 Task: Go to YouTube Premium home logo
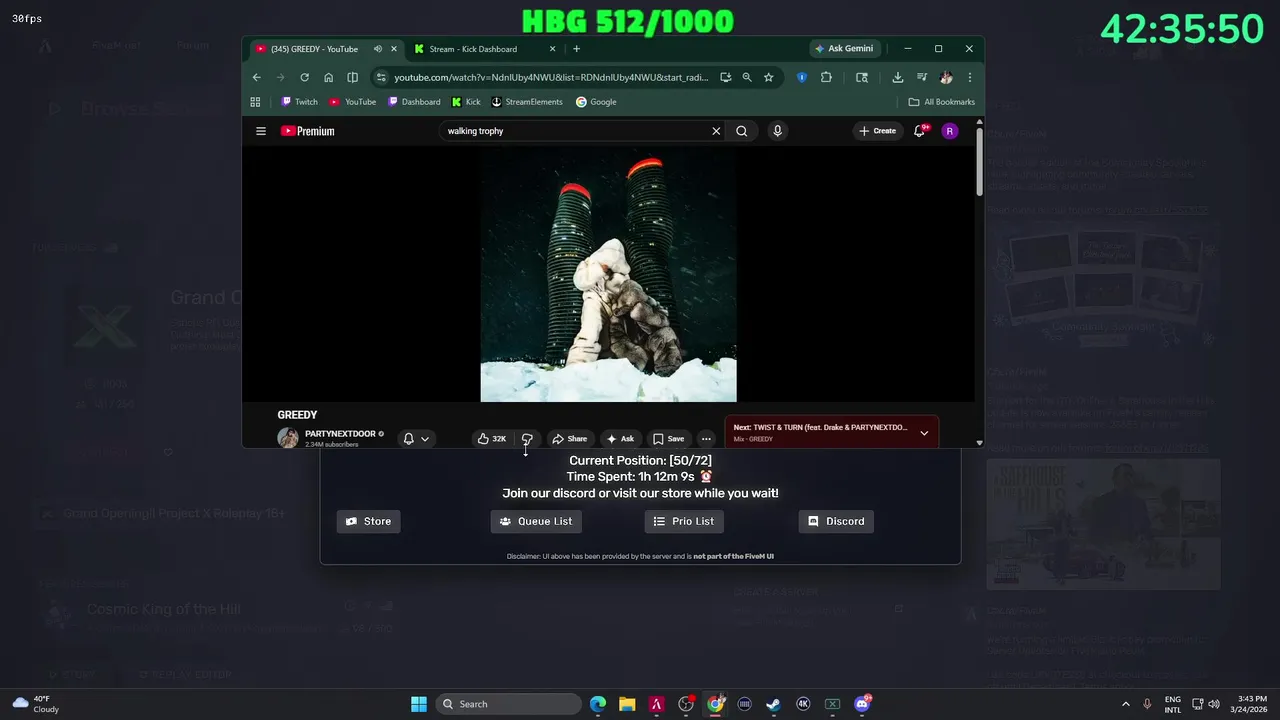[308, 131]
